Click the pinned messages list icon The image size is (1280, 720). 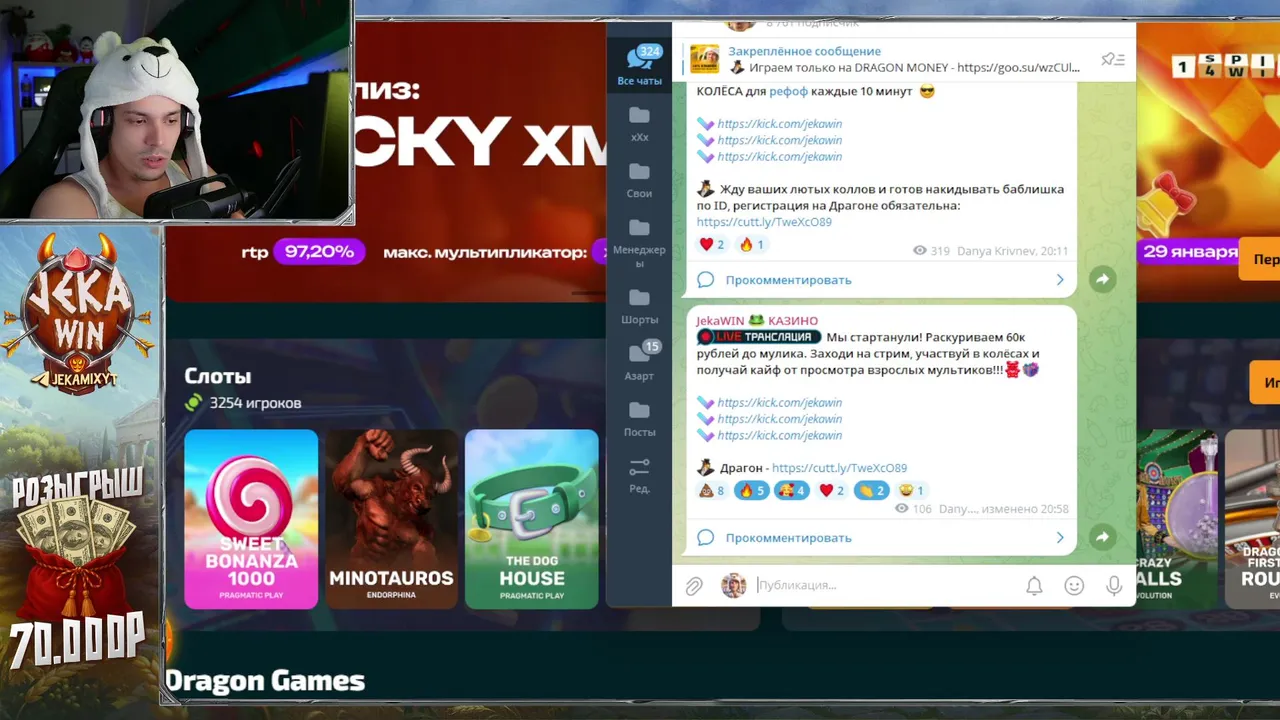(1113, 59)
